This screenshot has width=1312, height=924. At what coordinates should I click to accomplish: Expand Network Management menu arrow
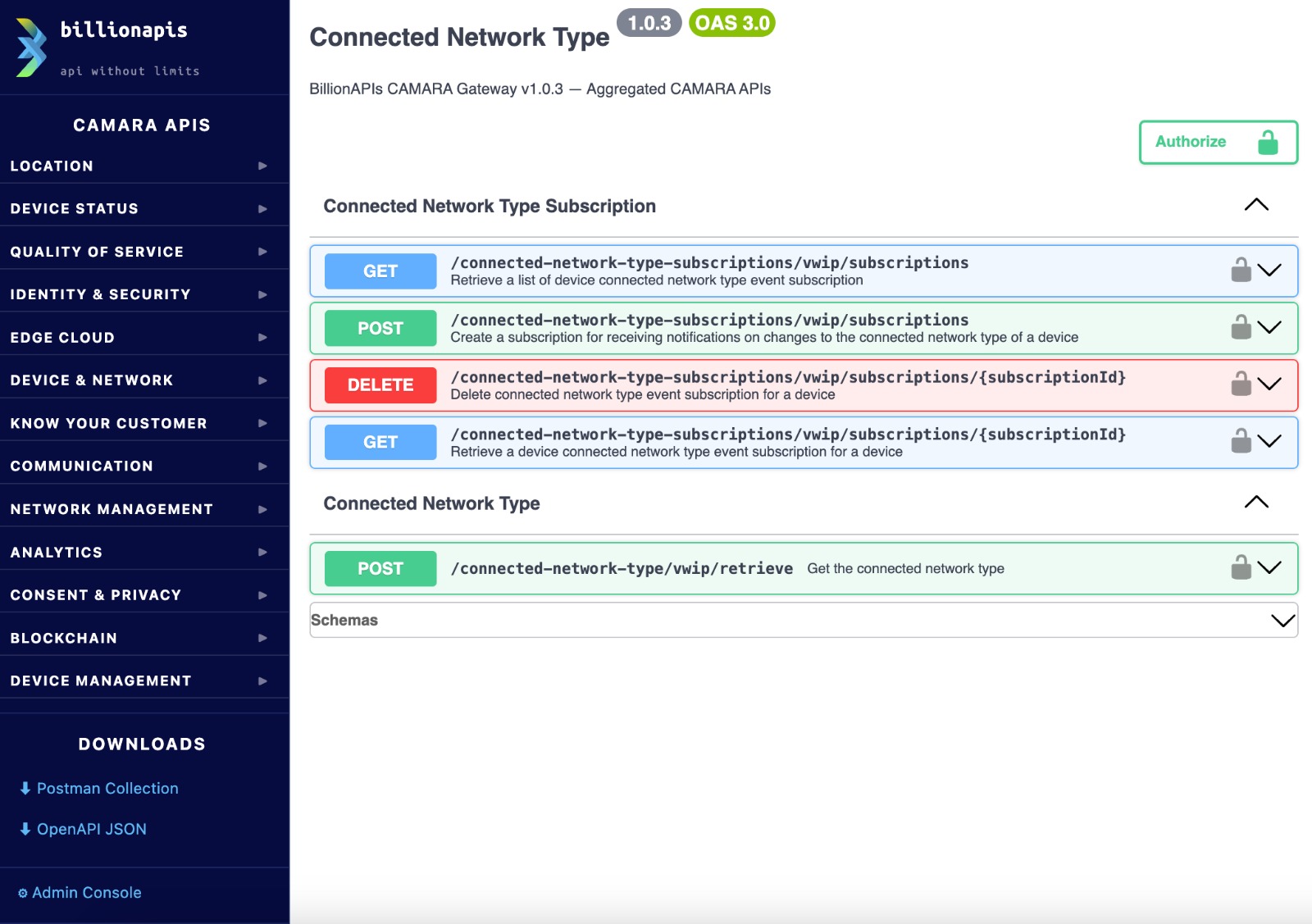(x=262, y=509)
